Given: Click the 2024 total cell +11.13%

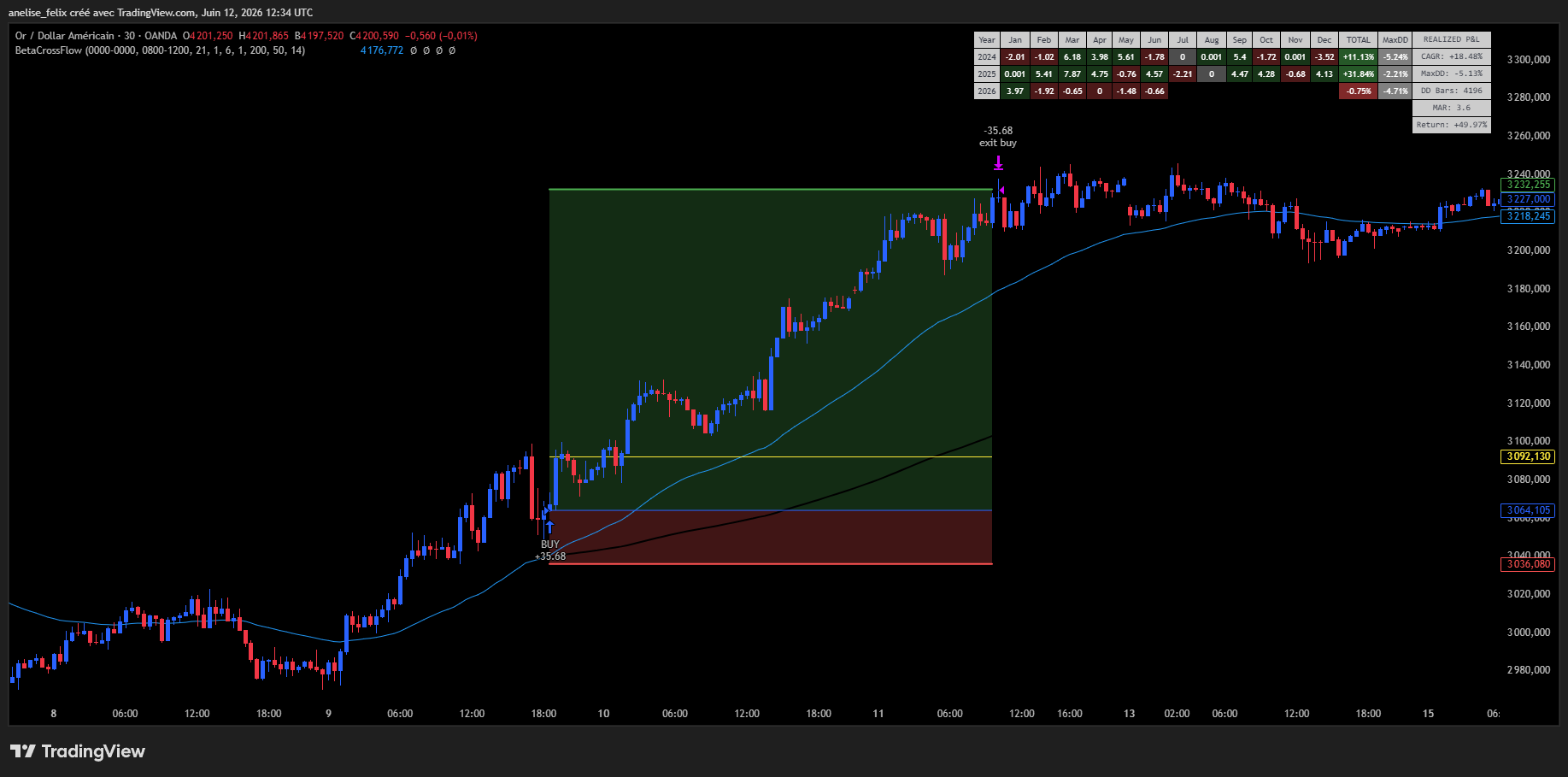Looking at the screenshot, I should tap(1358, 57).
